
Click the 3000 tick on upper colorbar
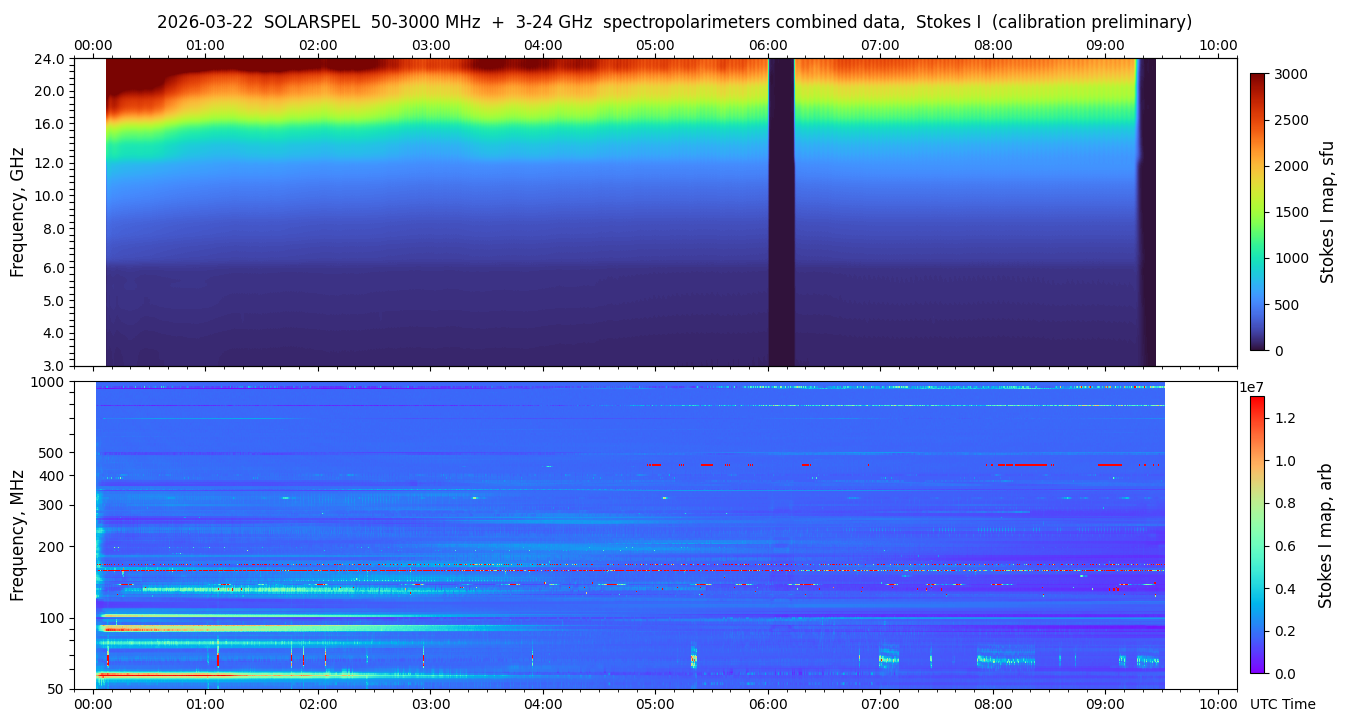[1290, 75]
